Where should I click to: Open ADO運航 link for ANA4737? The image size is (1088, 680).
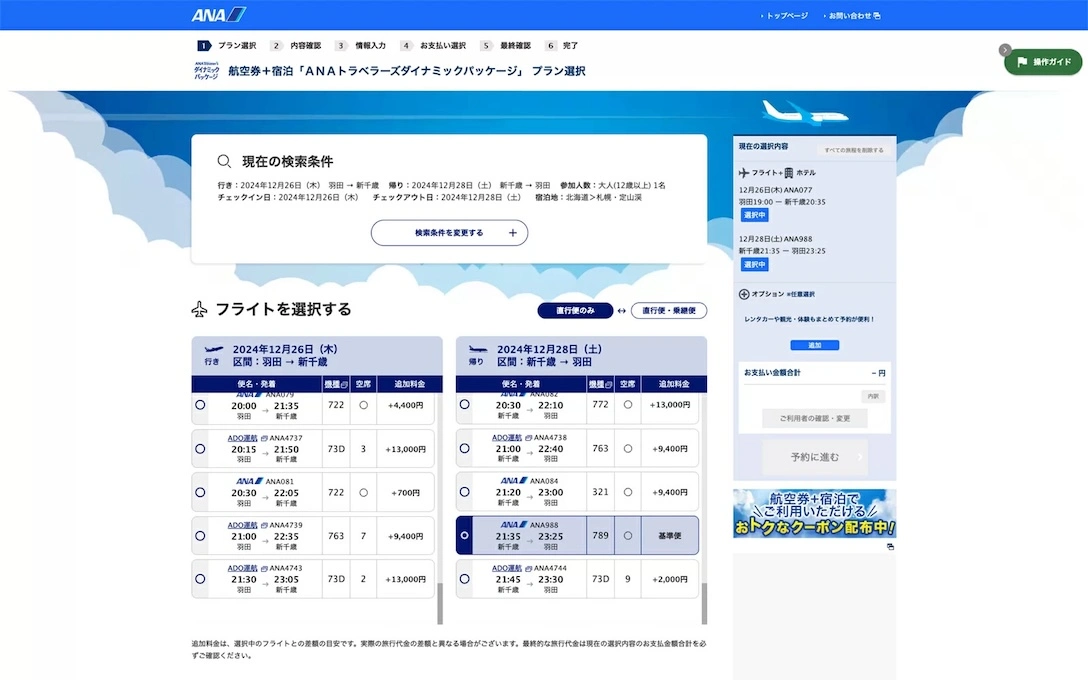tap(242, 439)
